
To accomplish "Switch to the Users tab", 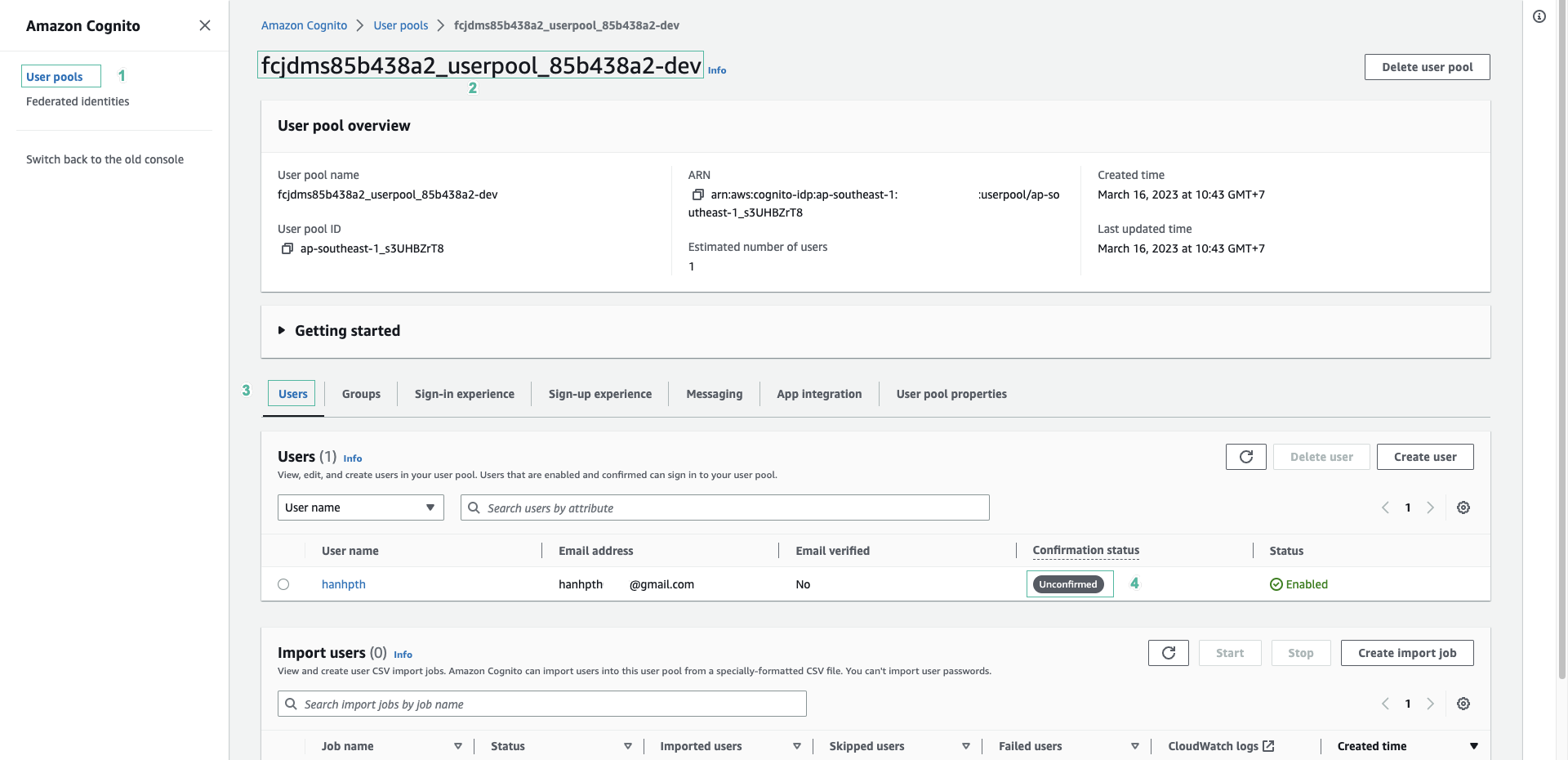I will click(293, 394).
